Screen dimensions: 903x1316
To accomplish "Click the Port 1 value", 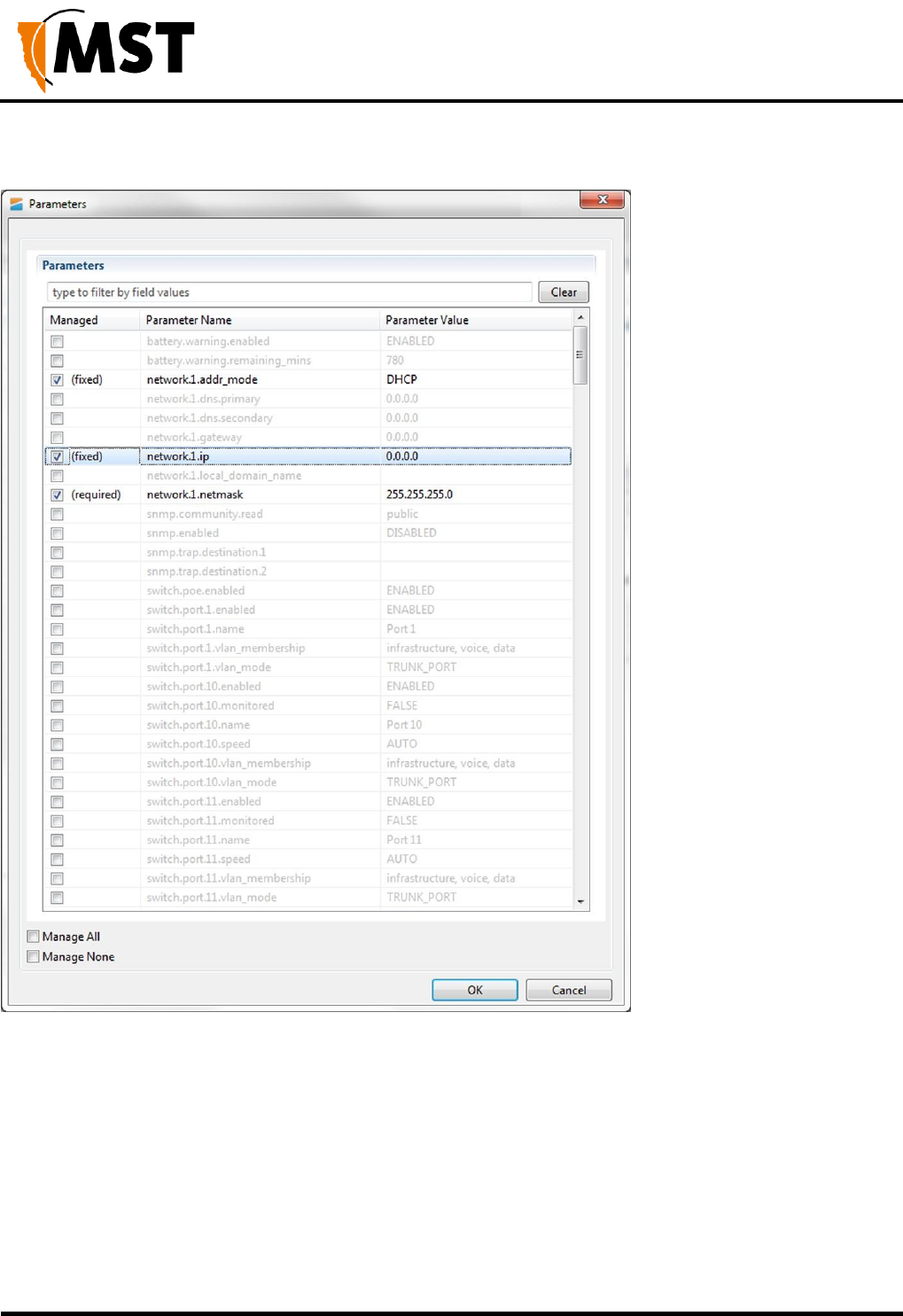I will (401, 629).
